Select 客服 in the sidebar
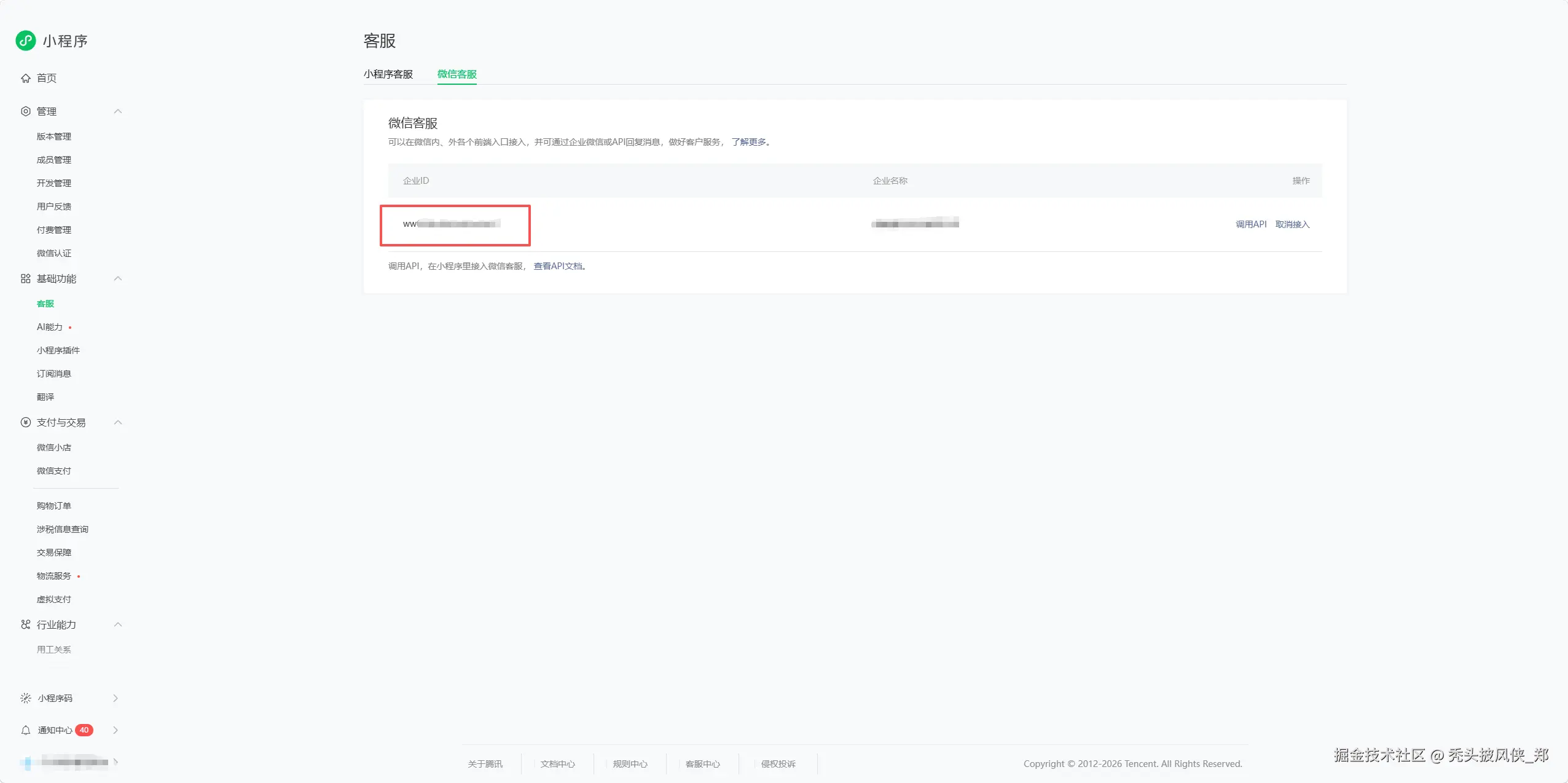 tap(45, 304)
